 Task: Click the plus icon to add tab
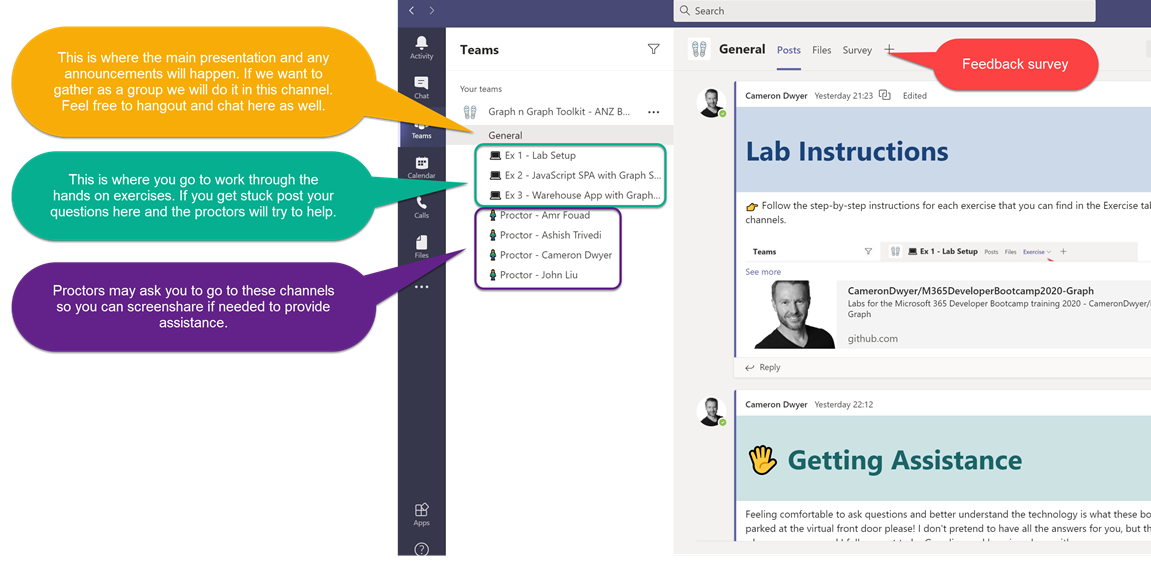point(889,50)
